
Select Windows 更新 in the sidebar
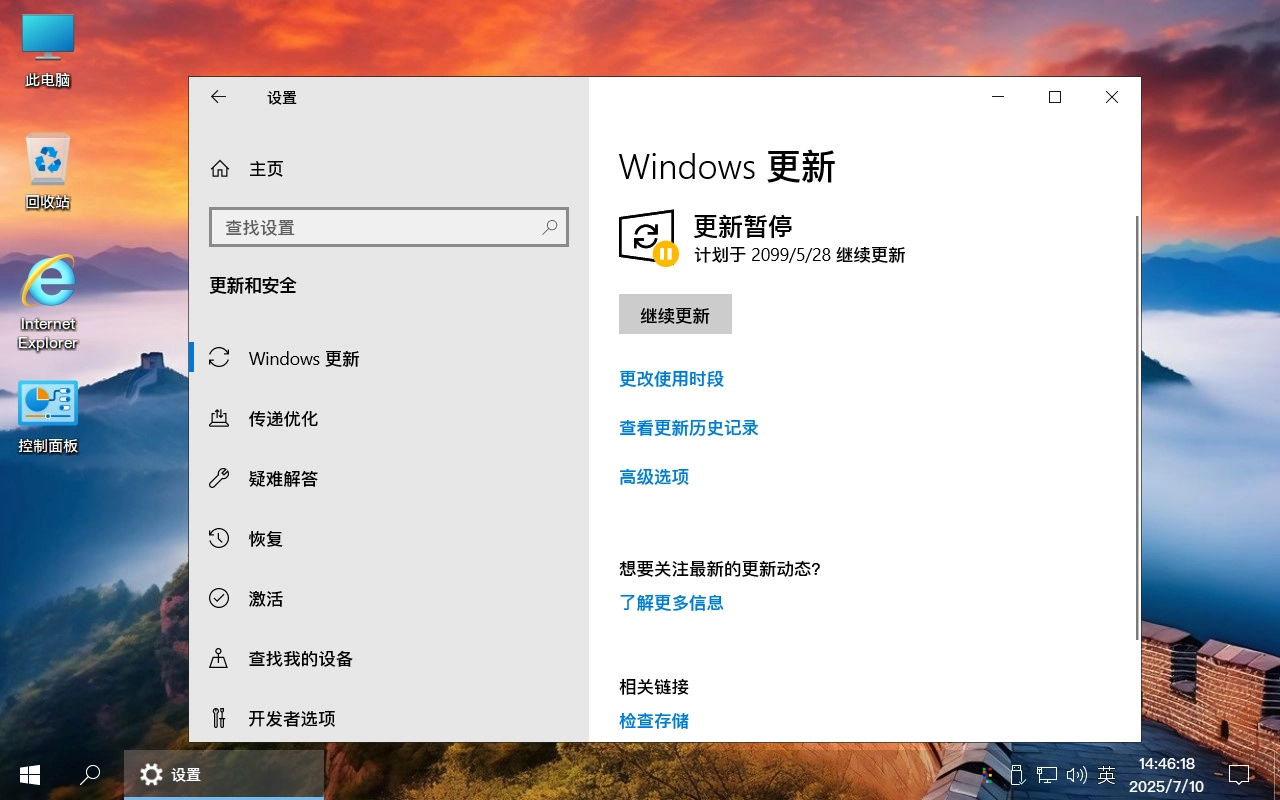[301, 358]
